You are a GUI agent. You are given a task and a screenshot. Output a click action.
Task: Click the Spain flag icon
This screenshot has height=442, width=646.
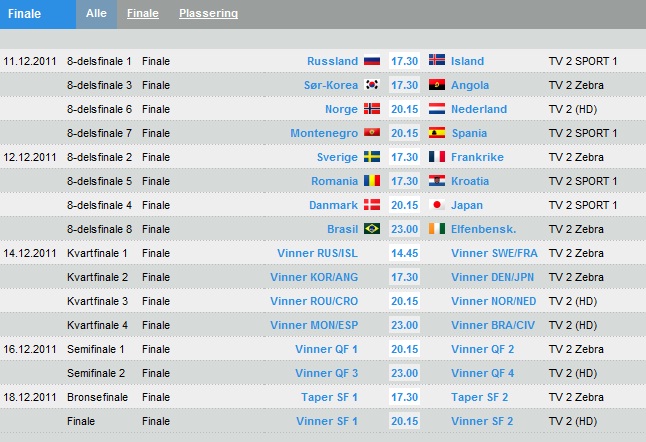tap(437, 133)
